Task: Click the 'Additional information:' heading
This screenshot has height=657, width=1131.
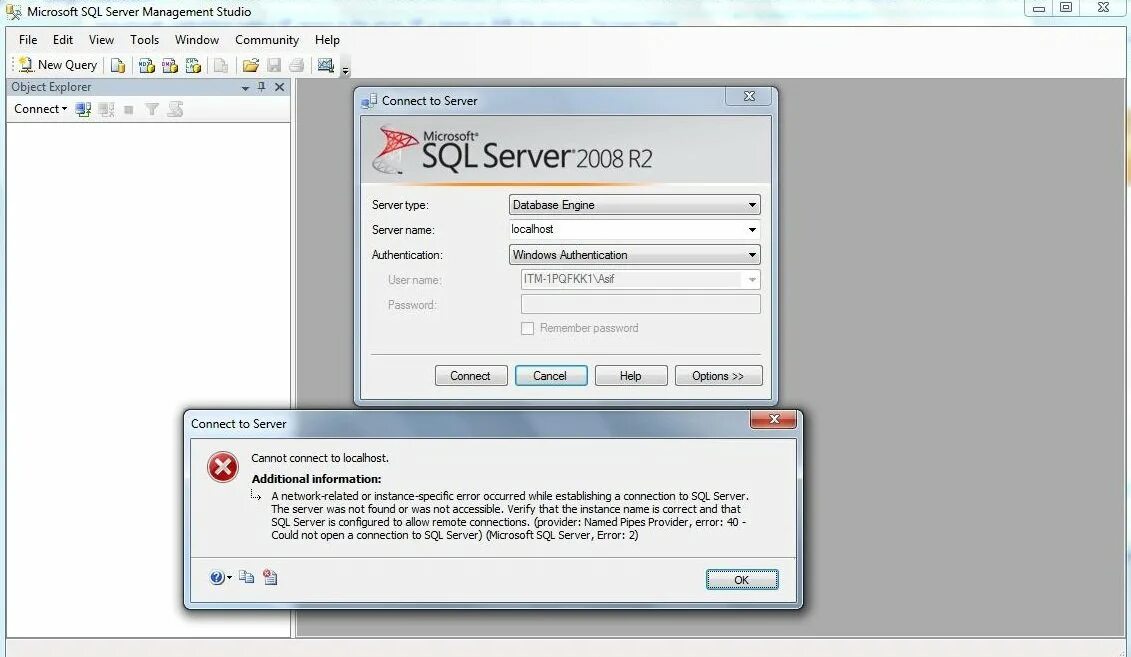Action: coord(317,479)
